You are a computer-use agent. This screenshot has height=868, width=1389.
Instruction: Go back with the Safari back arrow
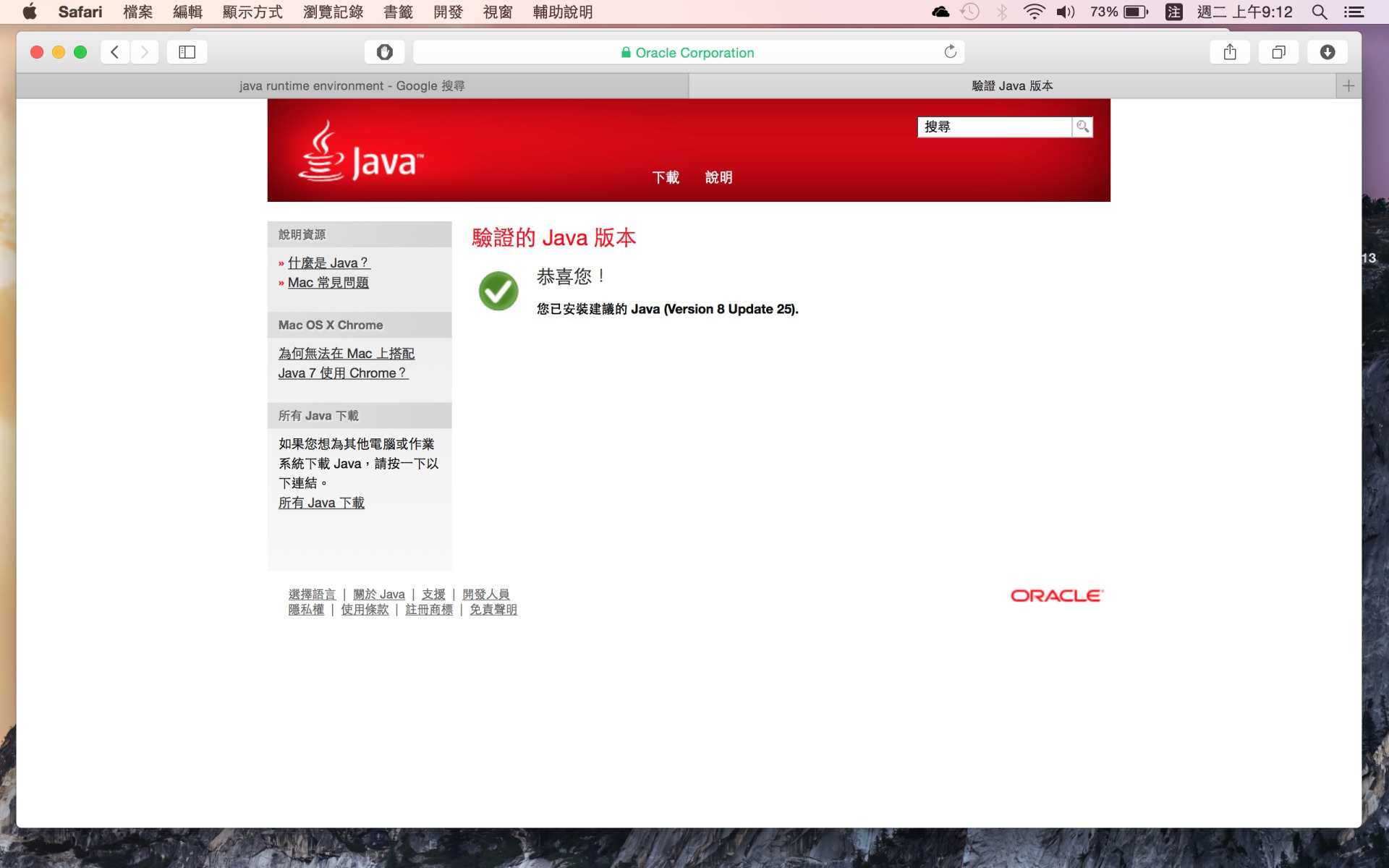114,52
